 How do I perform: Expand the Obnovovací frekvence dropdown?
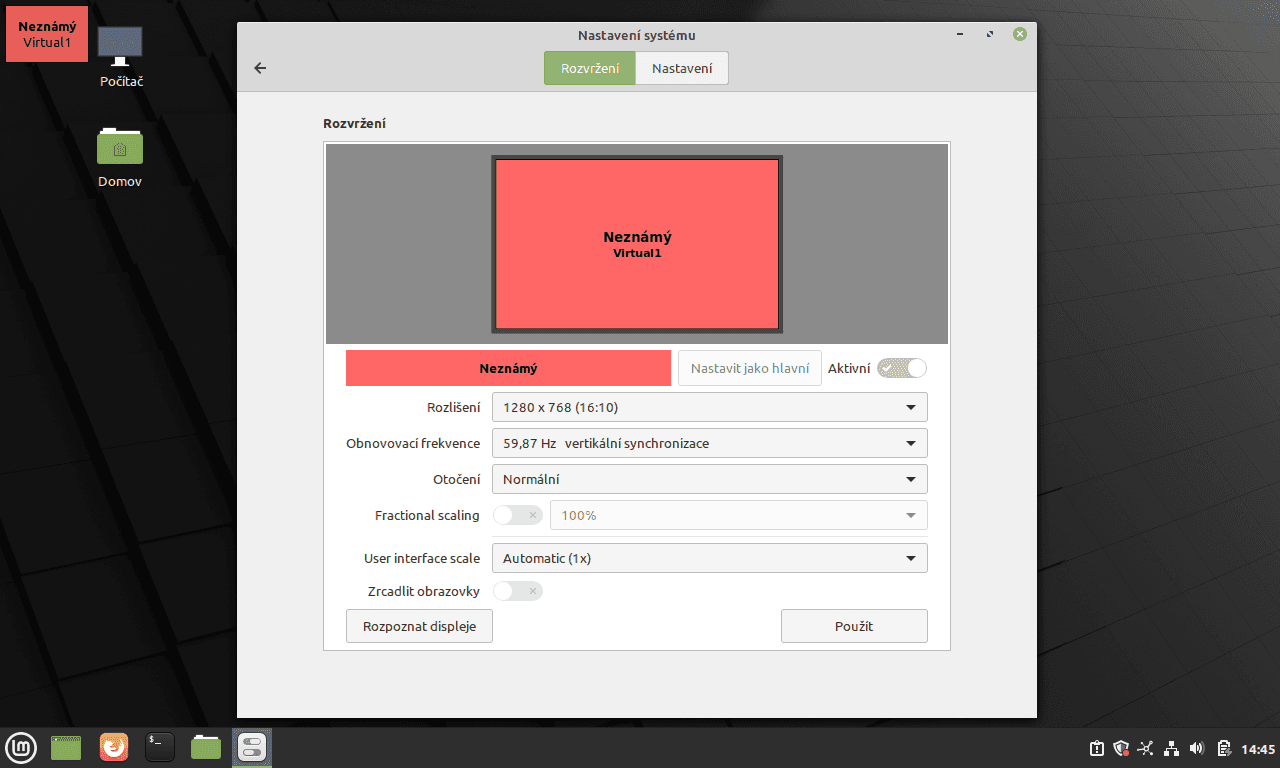pyautogui.click(x=709, y=443)
